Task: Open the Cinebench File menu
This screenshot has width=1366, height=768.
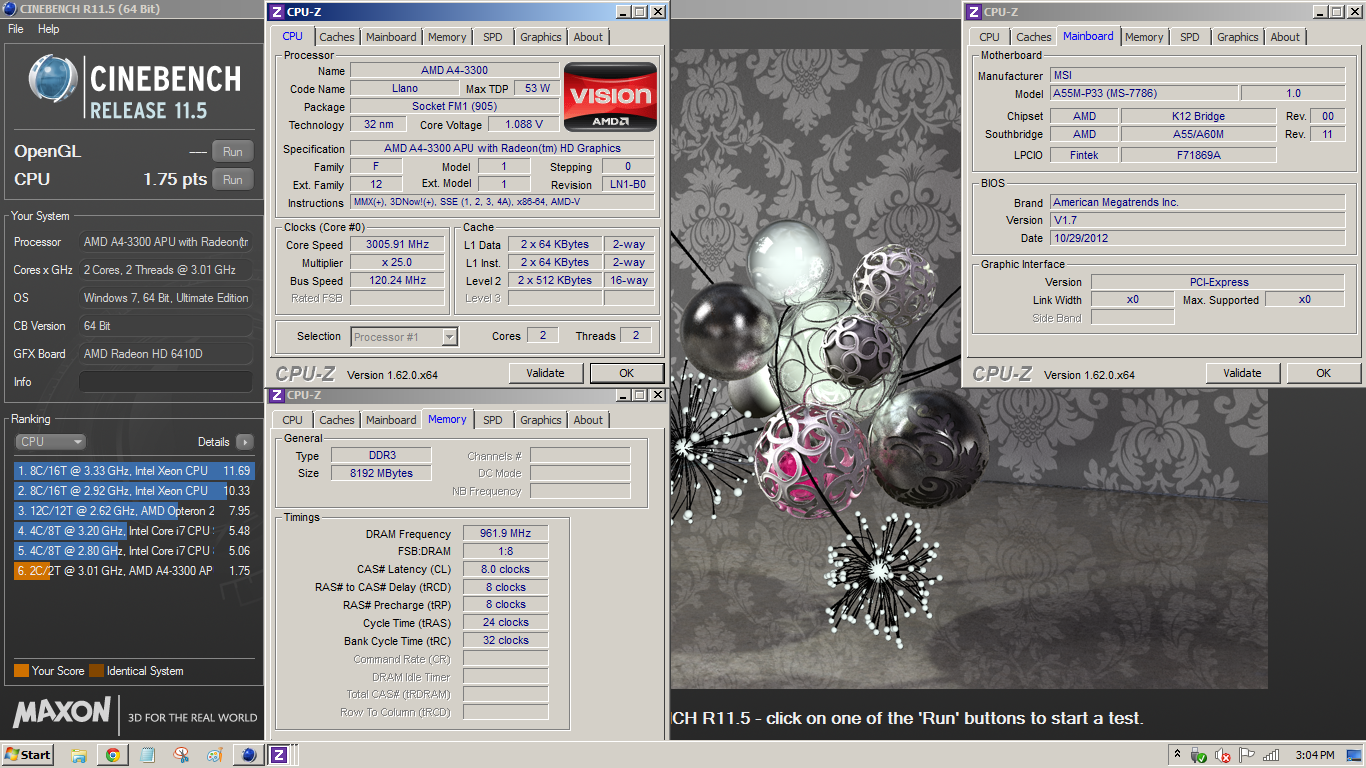Action: point(16,29)
